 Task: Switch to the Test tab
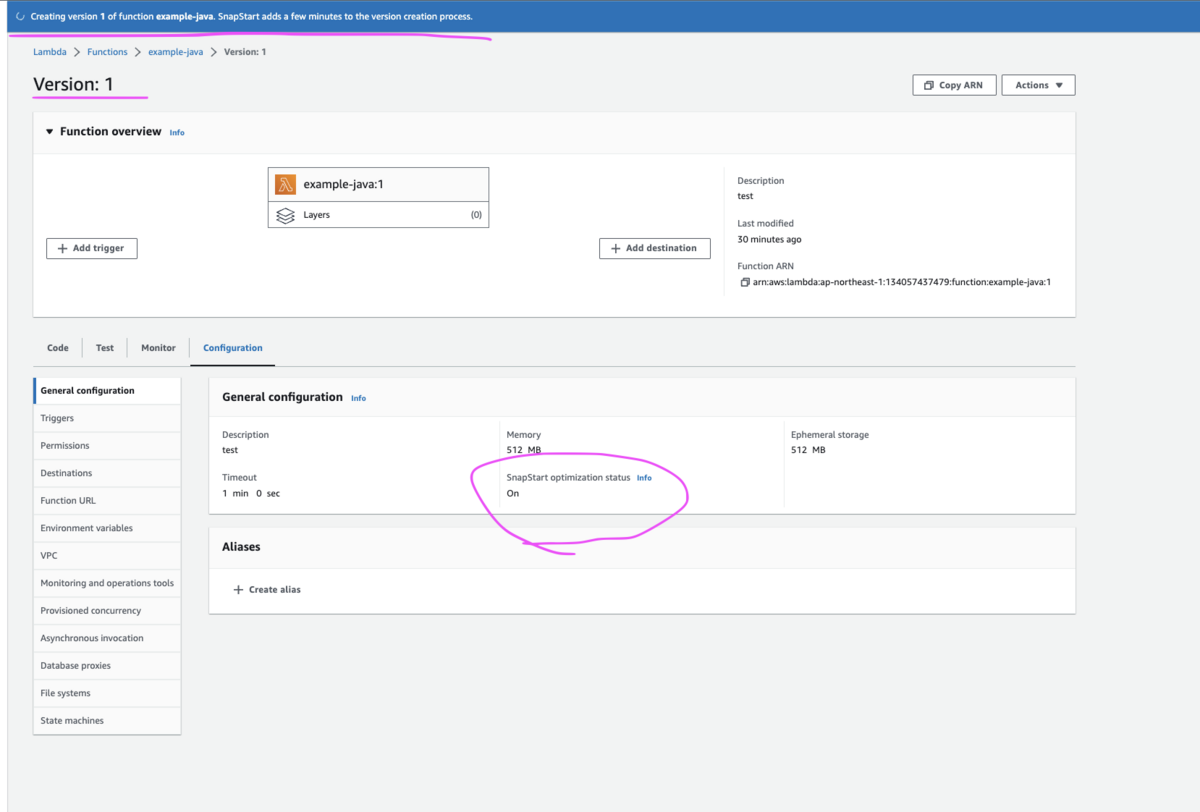(105, 348)
